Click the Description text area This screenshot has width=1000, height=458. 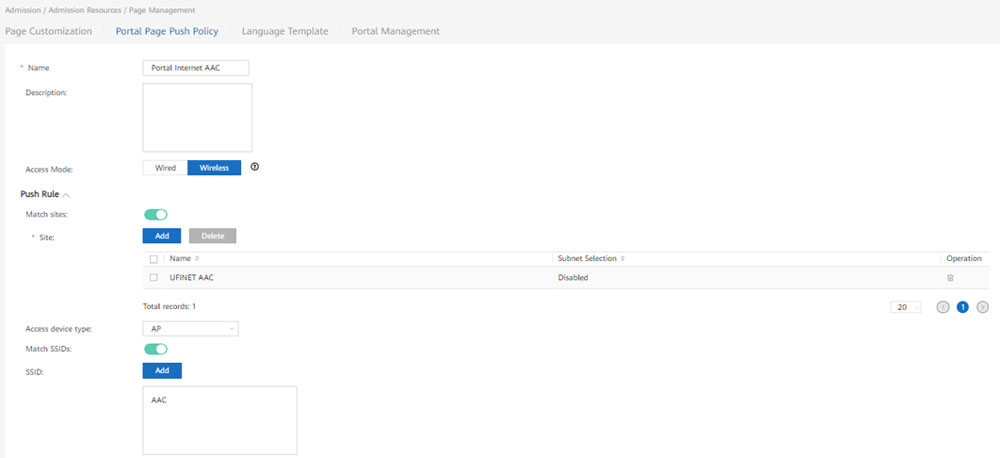(197, 117)
